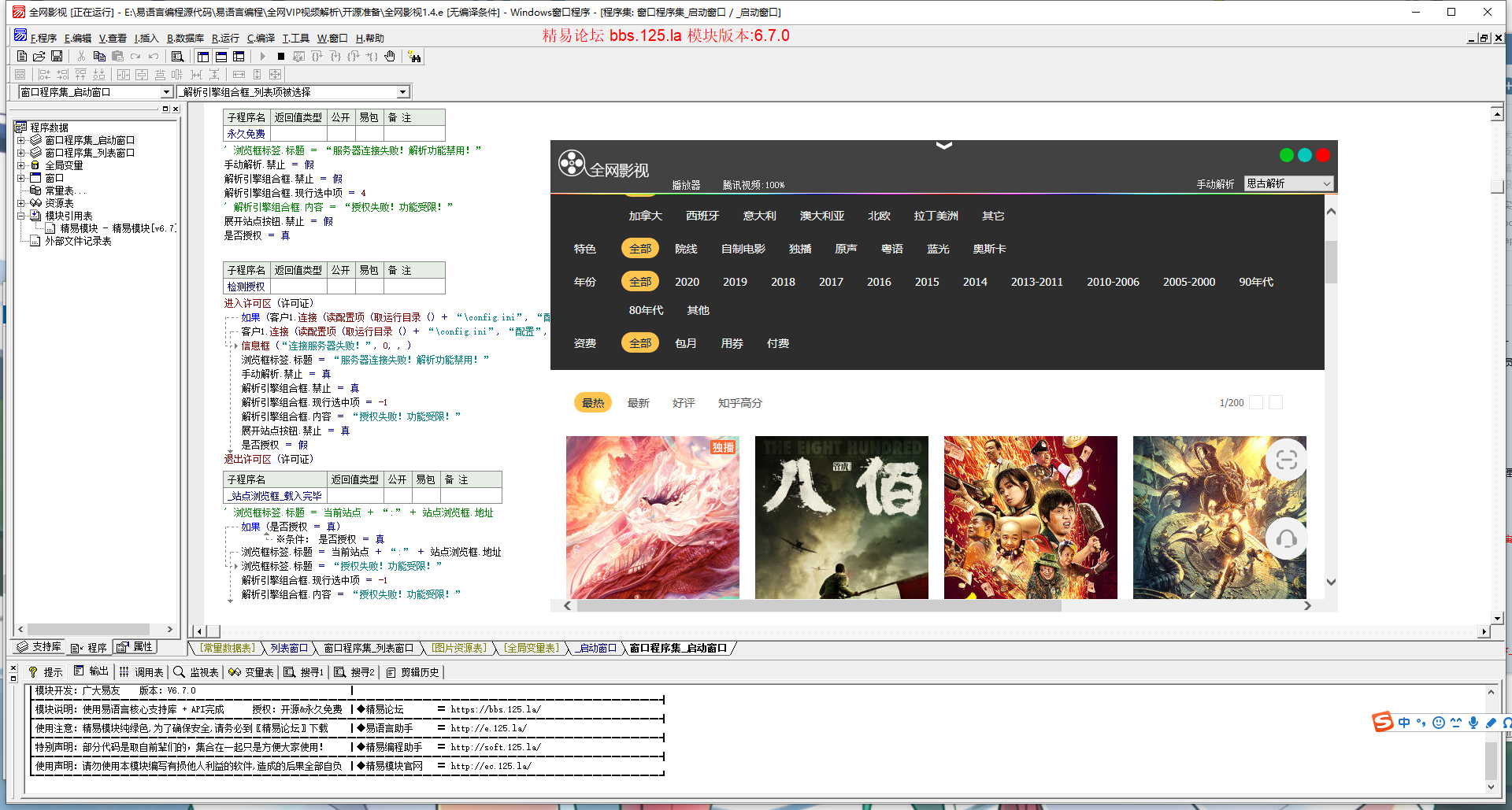The image size is (1512, 810).
Task: Toggle the left work panel view button
Action: pos(203,57)
